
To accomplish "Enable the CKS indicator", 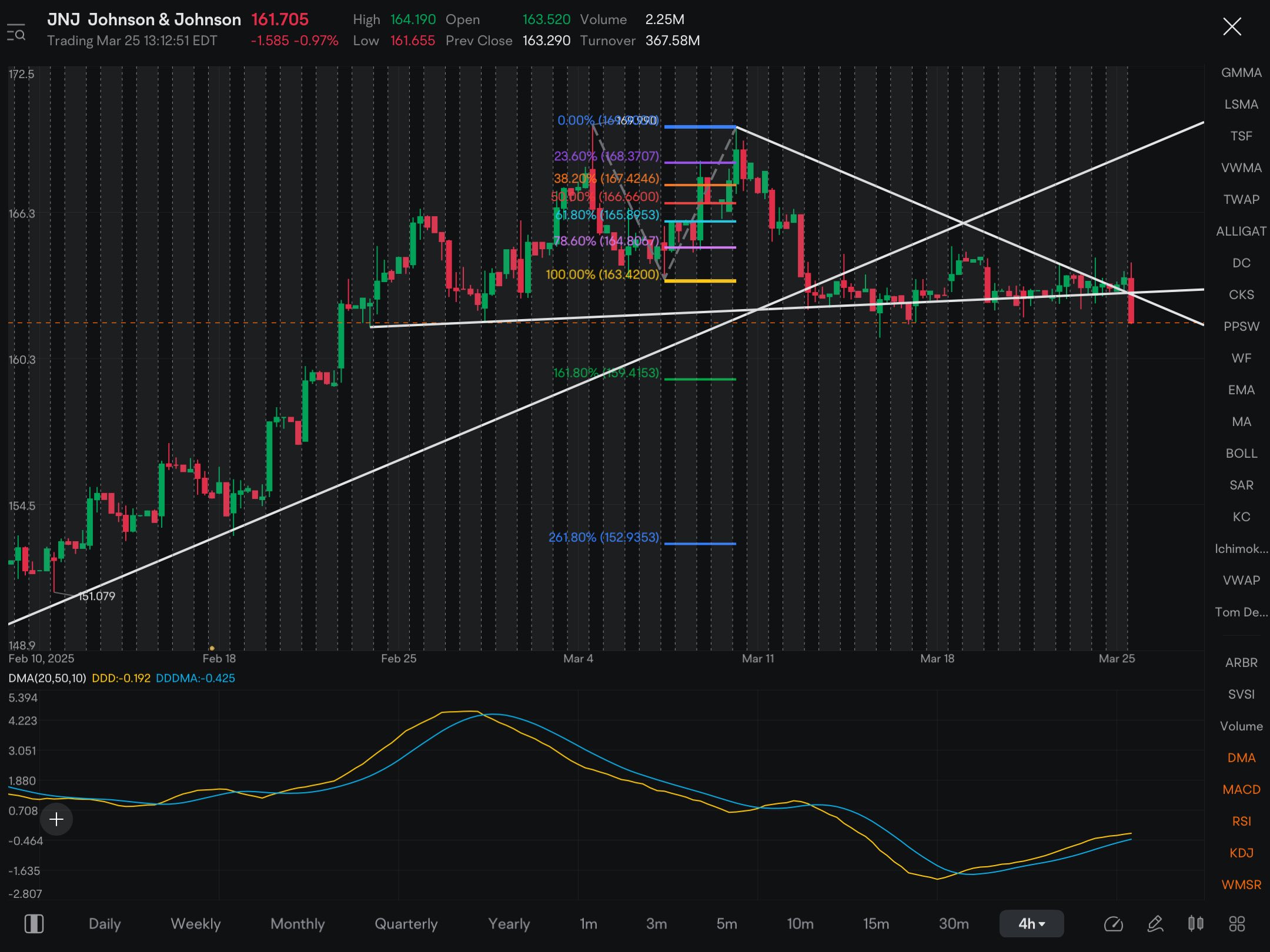I will click(1241, 295).
